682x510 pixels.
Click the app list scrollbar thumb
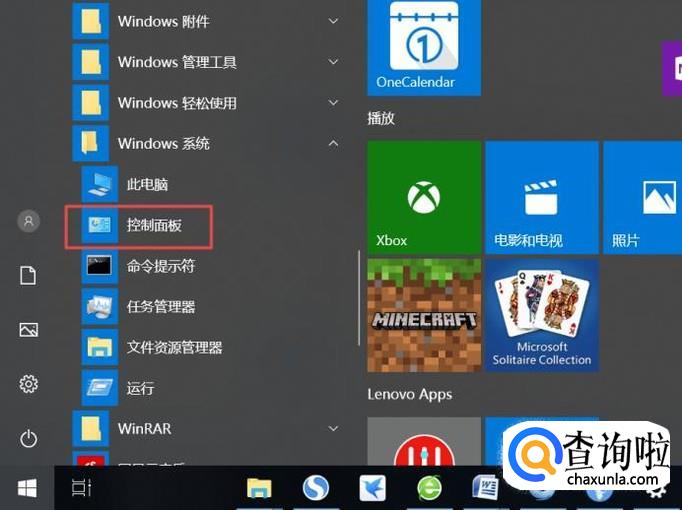(x=359, y=298)
